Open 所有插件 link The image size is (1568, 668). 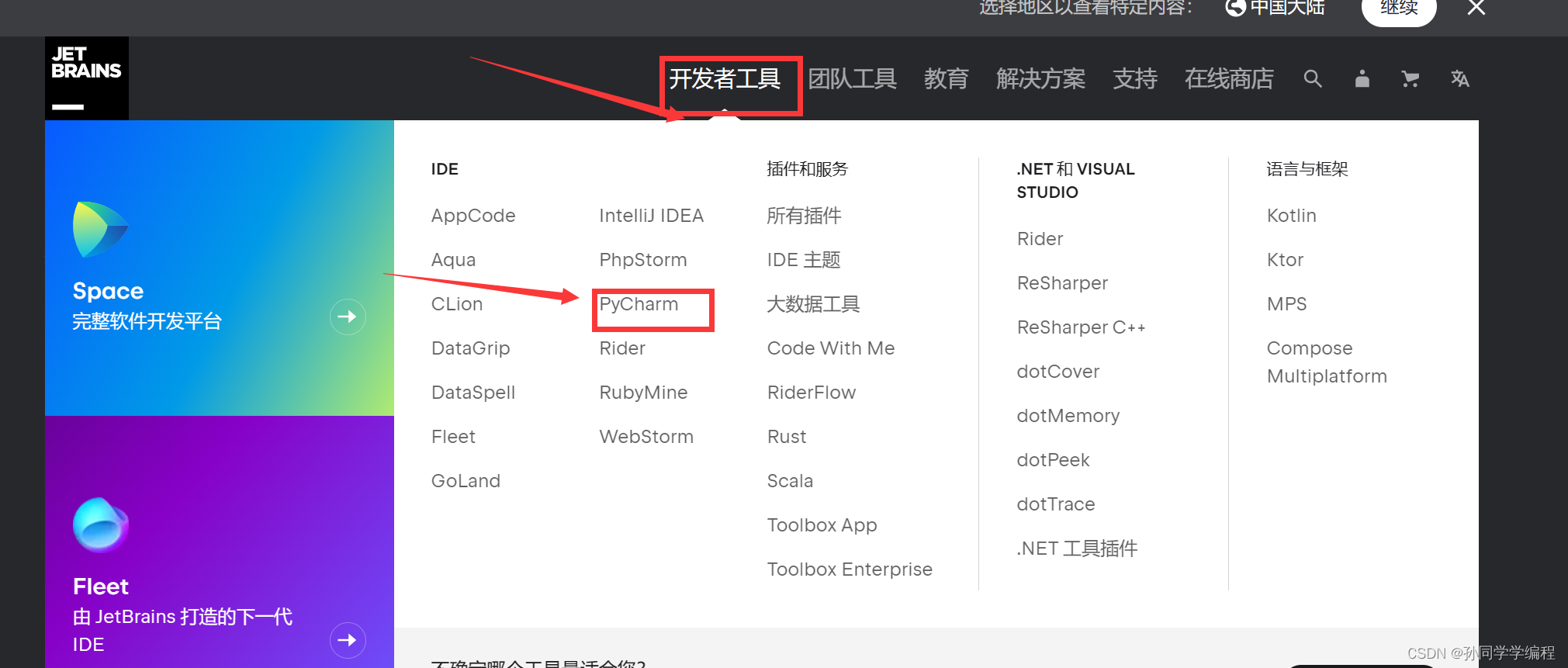[x=804, y=216]
